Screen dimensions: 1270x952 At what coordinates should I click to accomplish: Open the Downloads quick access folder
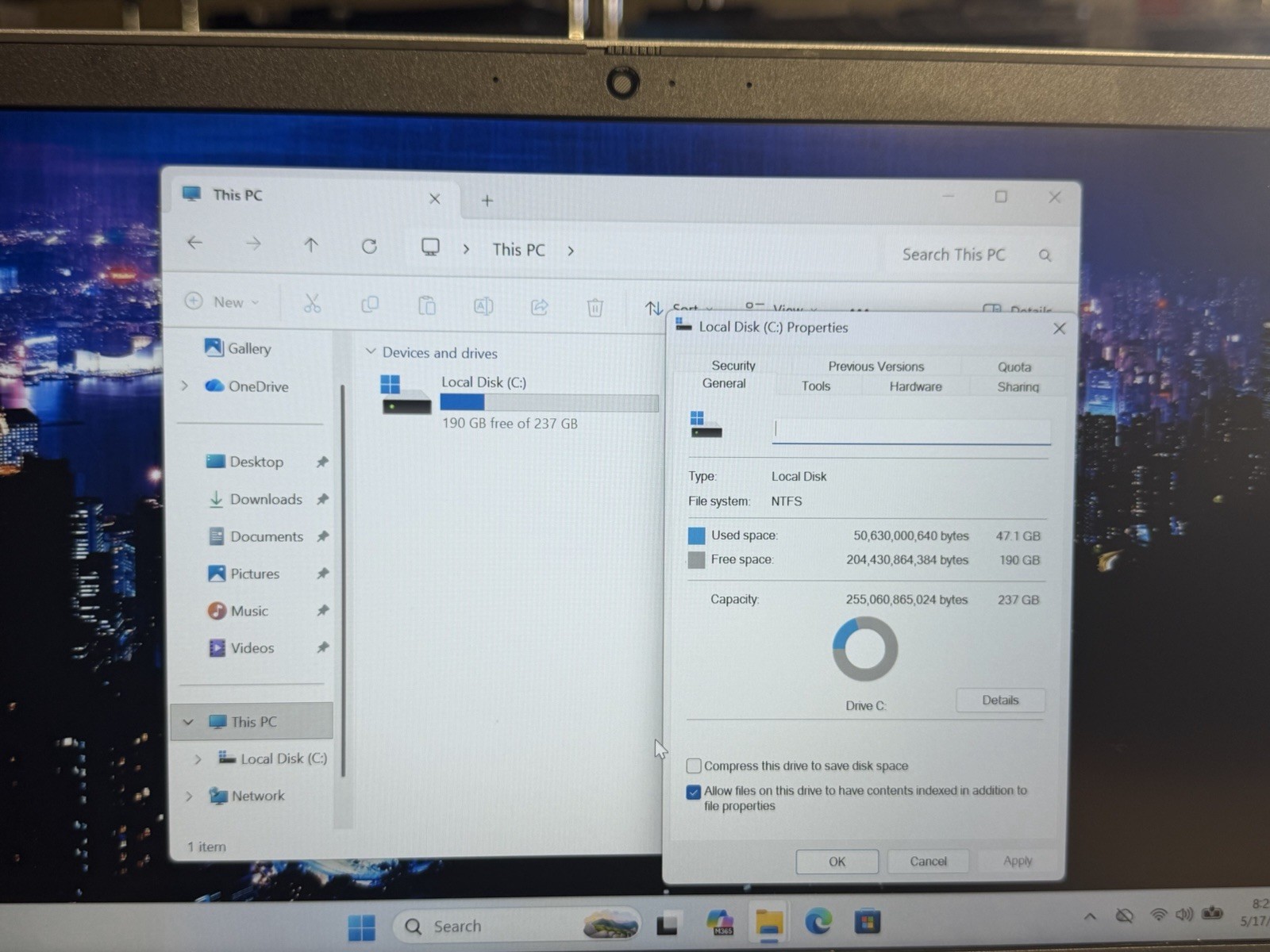[255, 499]
